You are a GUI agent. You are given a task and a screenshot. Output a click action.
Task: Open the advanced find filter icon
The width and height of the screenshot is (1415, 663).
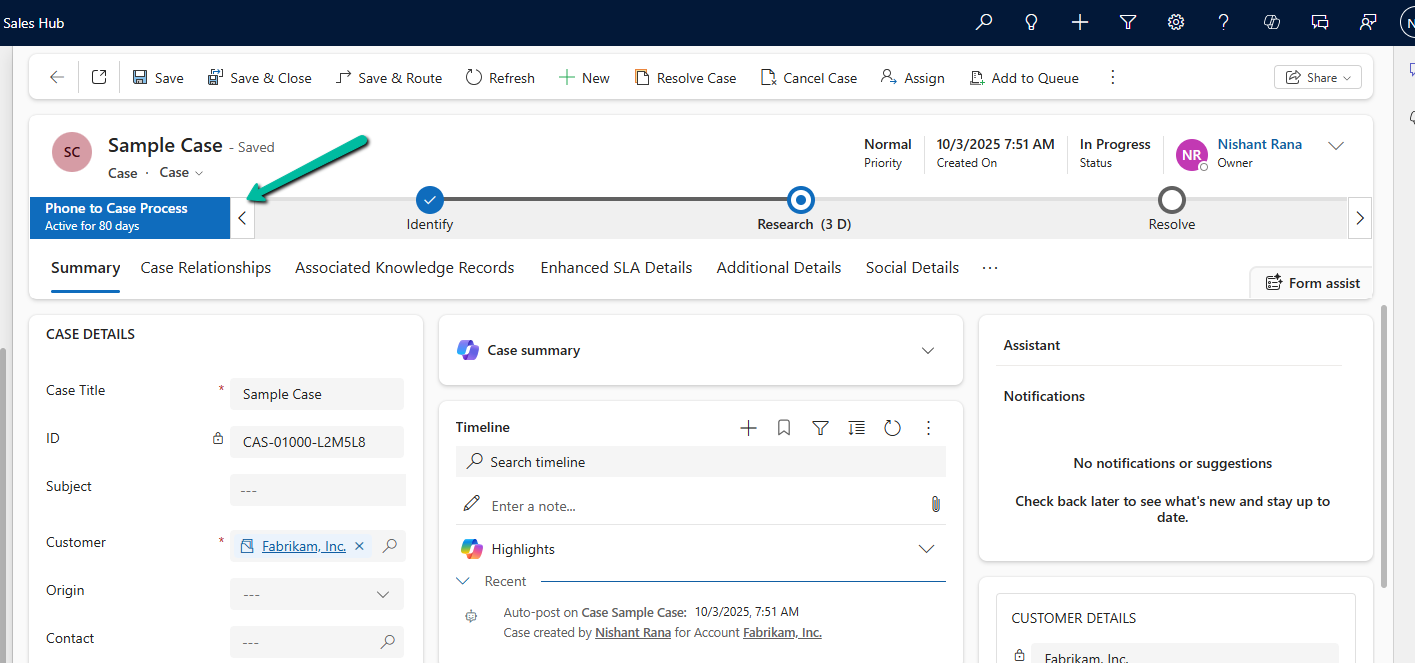tap(1128, 22)
